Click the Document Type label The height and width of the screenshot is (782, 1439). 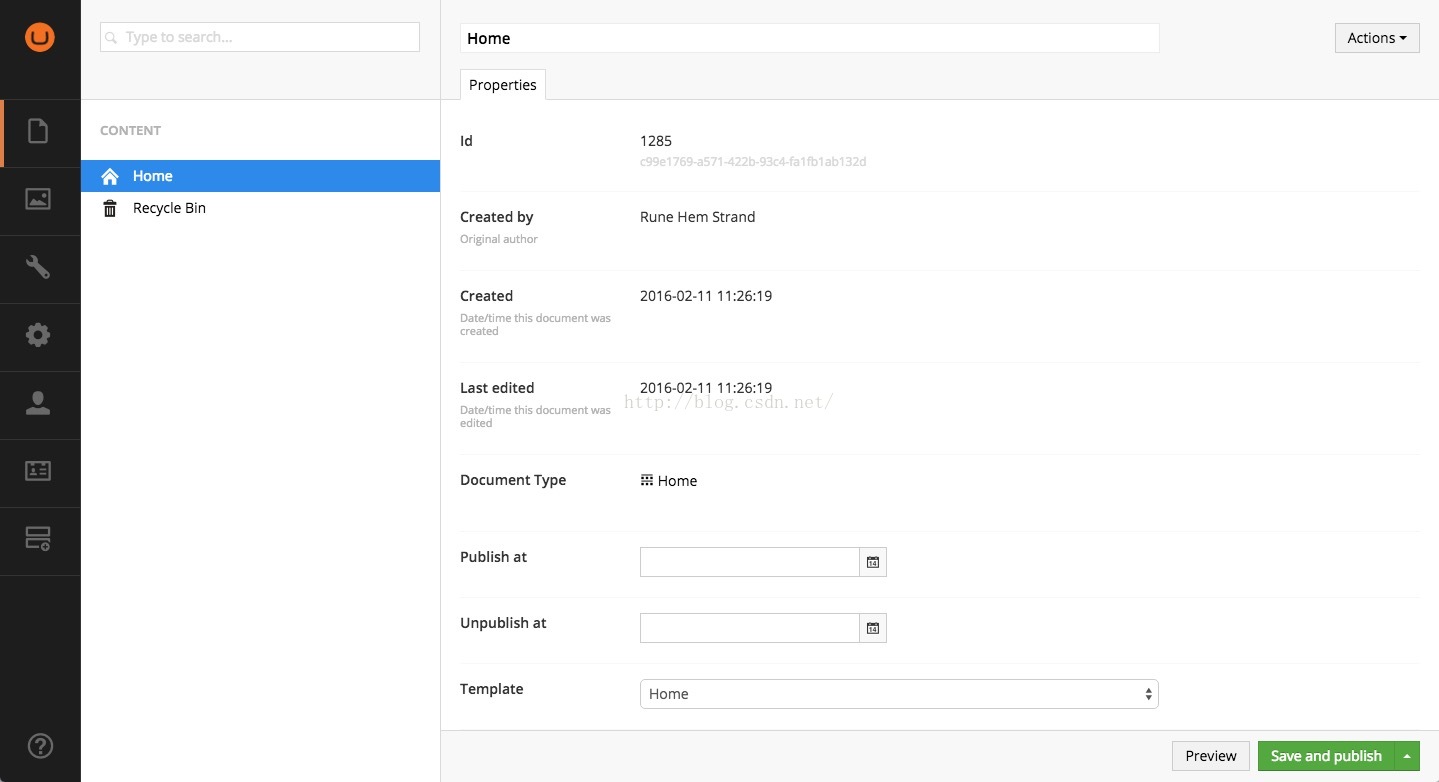pos(513,480)
